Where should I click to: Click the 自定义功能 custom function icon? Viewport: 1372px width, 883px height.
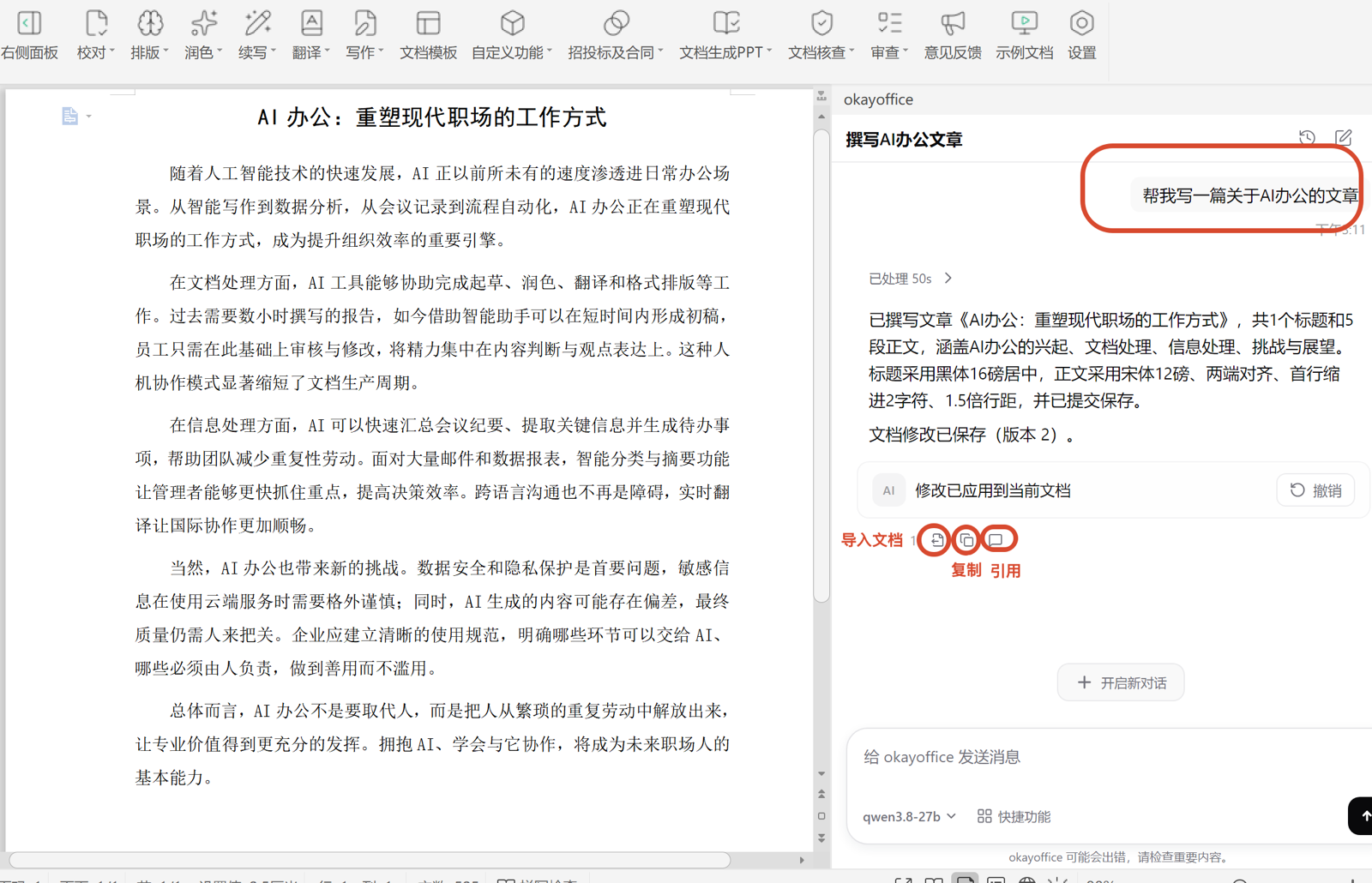pyautogui.click(x=513, y=23)
